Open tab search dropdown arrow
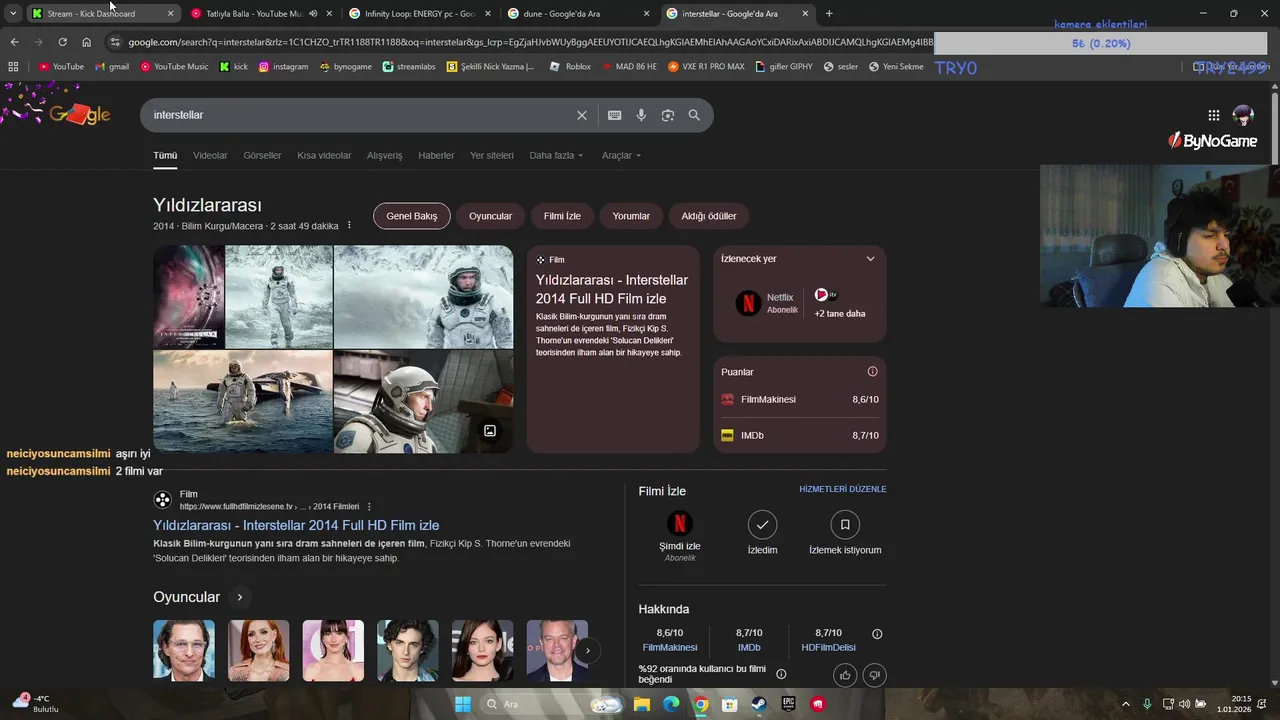Viewport: 1280px width, 720px height. tap(13, 14)
